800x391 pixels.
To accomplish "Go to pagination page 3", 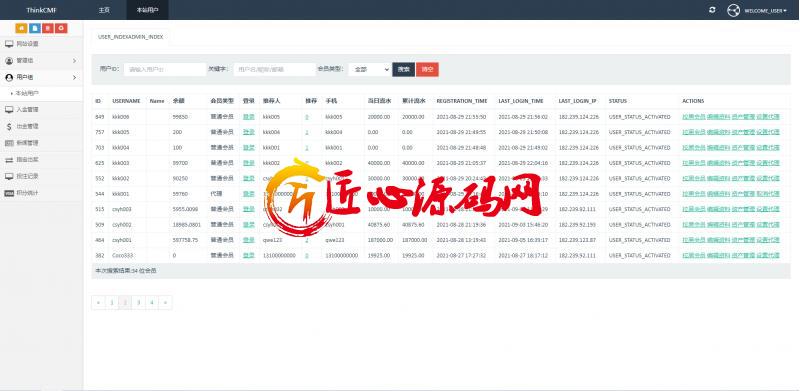I will (x=138, y=303).
